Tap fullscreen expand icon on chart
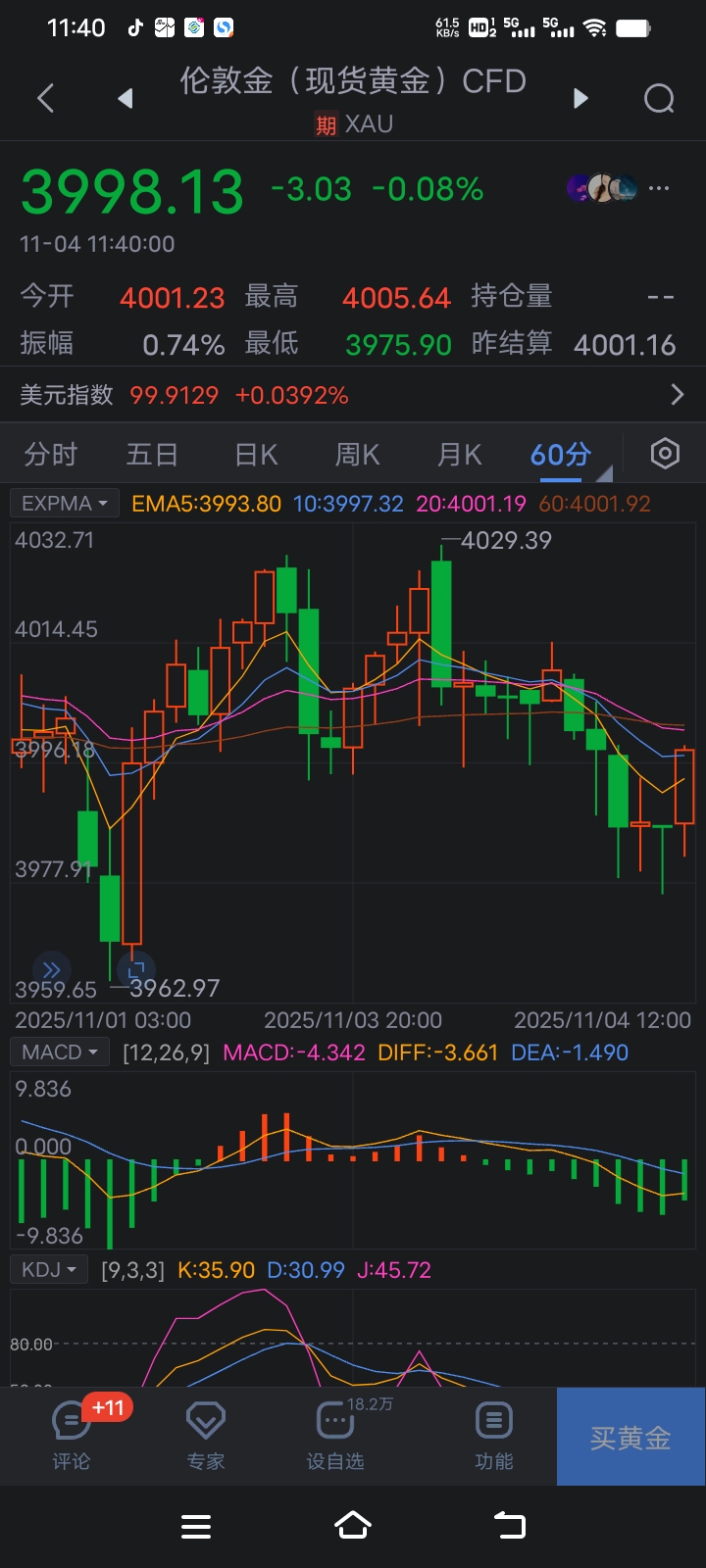The width and height of the screenshot is (706, 1568). (136, 969)
